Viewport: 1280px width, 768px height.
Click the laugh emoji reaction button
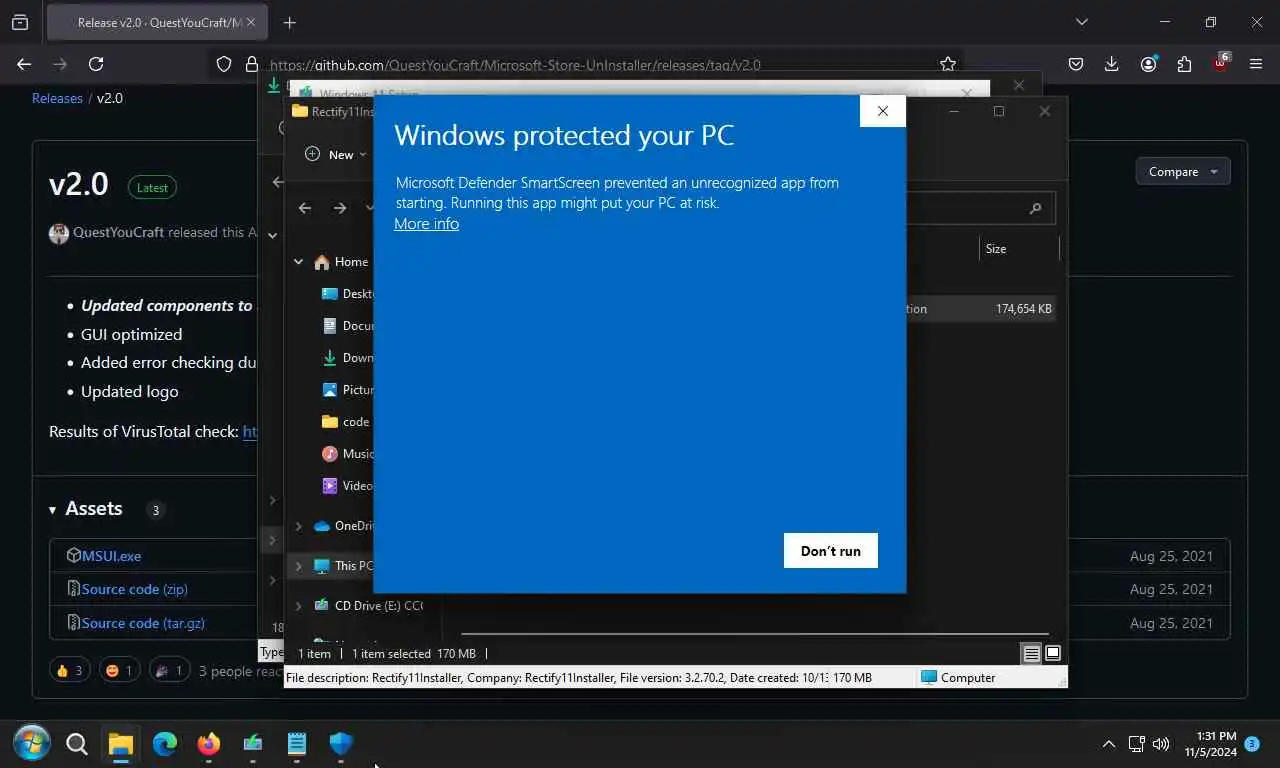120,670
